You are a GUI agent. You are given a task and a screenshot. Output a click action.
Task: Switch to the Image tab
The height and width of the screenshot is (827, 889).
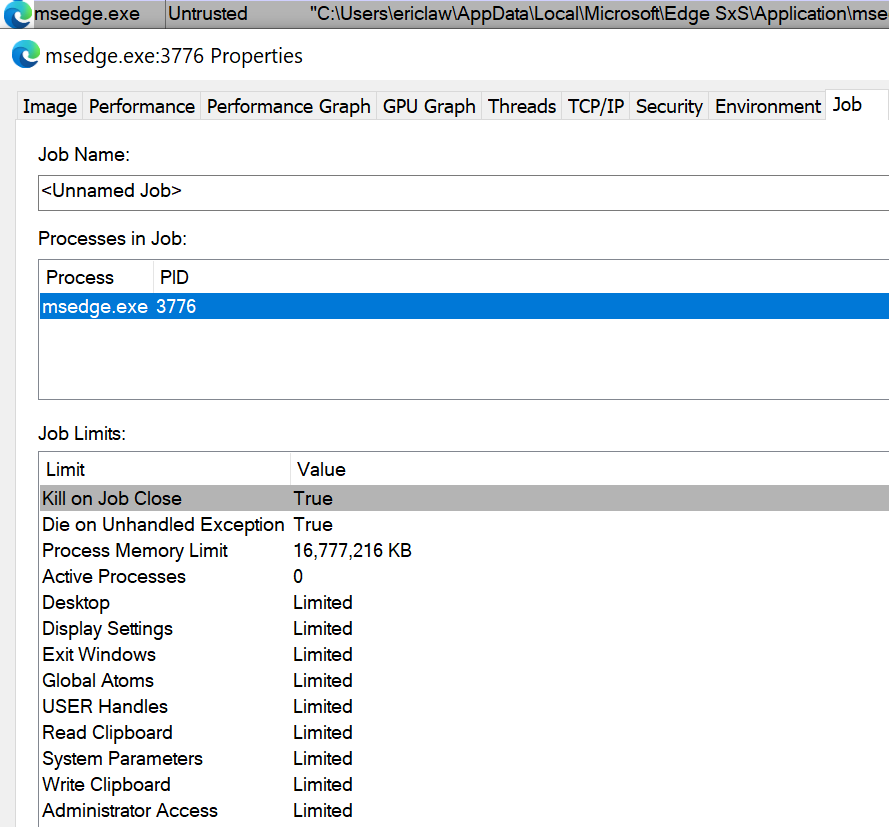tap(50, 107)
